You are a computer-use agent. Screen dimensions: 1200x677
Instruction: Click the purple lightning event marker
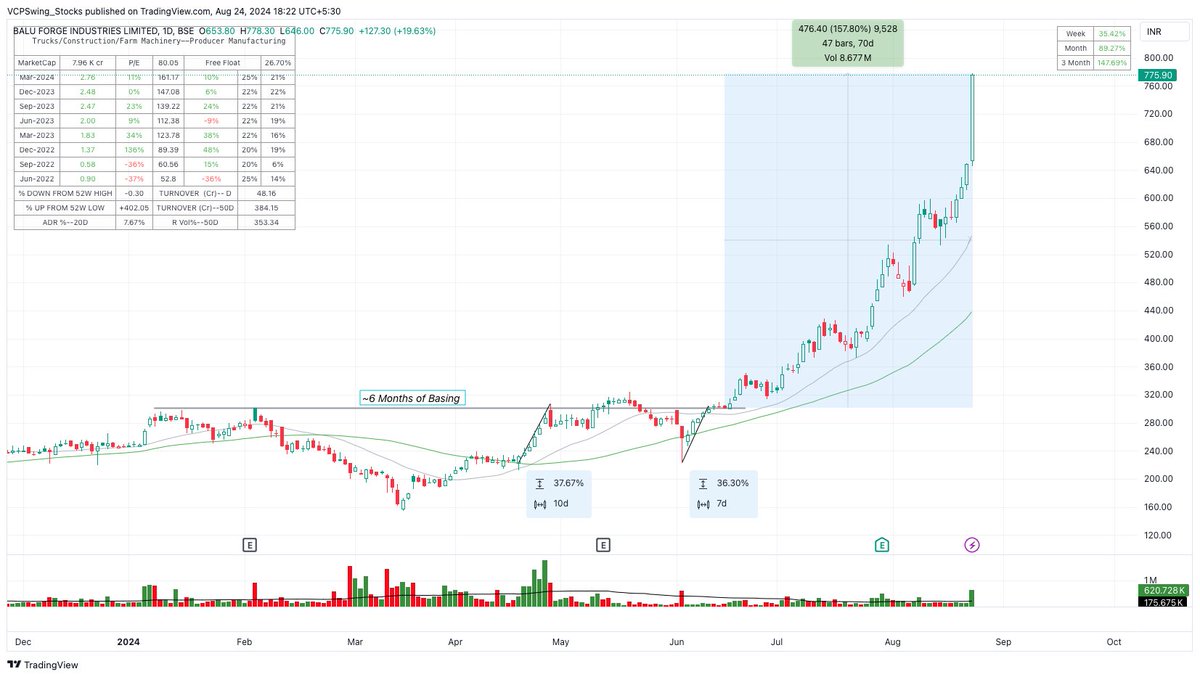click(972, 545)
